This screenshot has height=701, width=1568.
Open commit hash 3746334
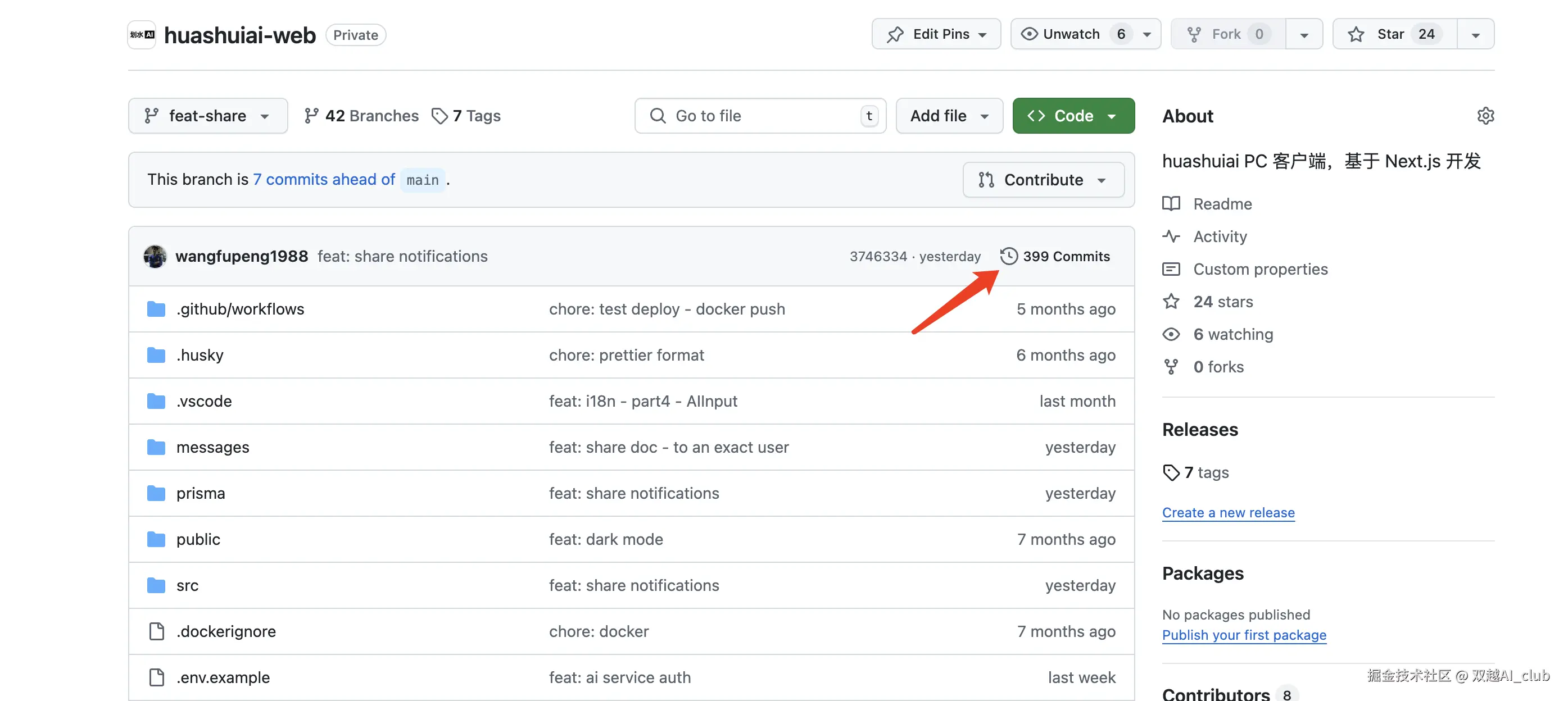878,256
